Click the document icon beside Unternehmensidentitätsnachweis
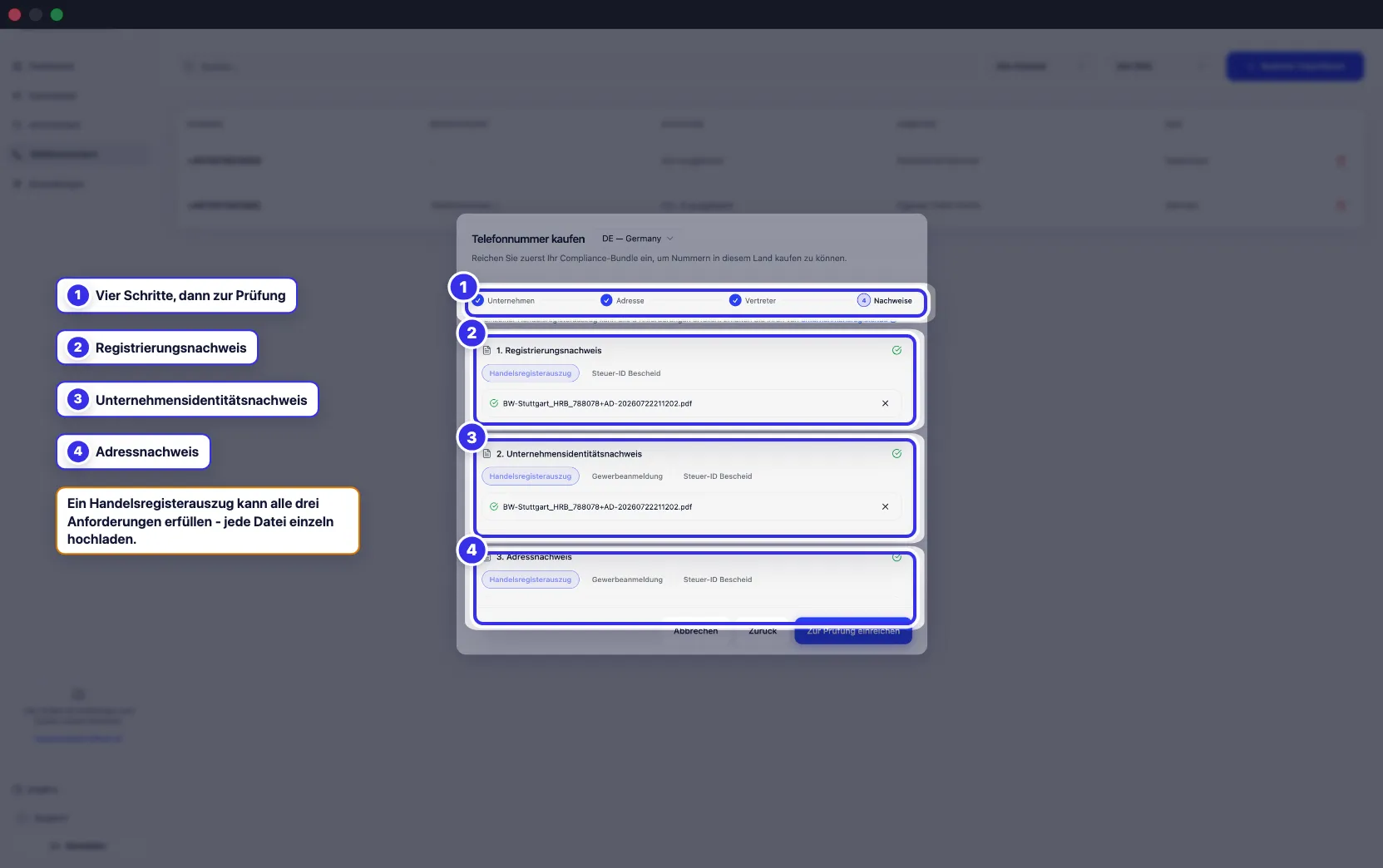This screenshot has height=868, width=1383. 487,453
